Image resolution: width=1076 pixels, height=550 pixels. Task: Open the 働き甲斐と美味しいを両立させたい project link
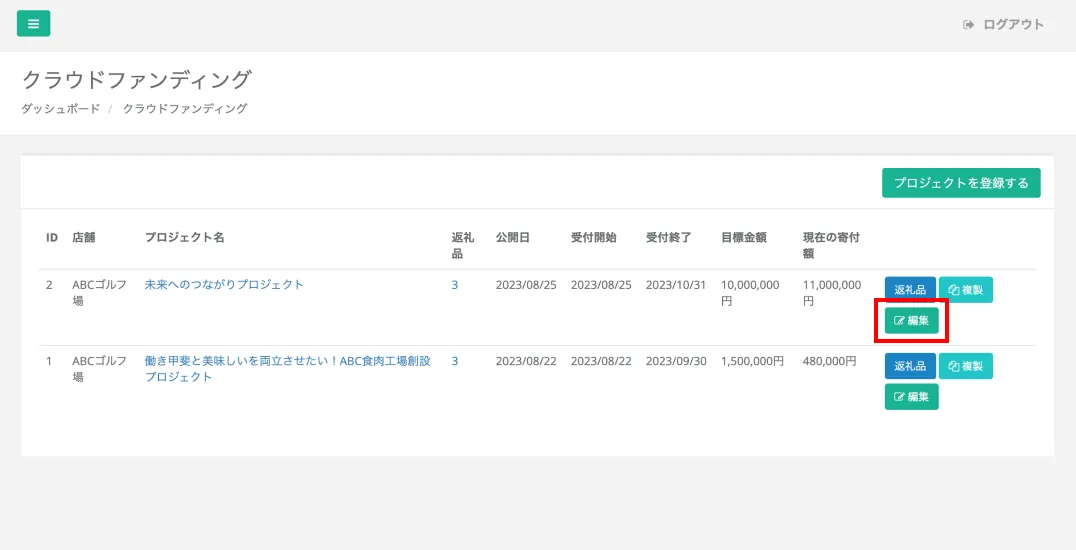(287, 361)
